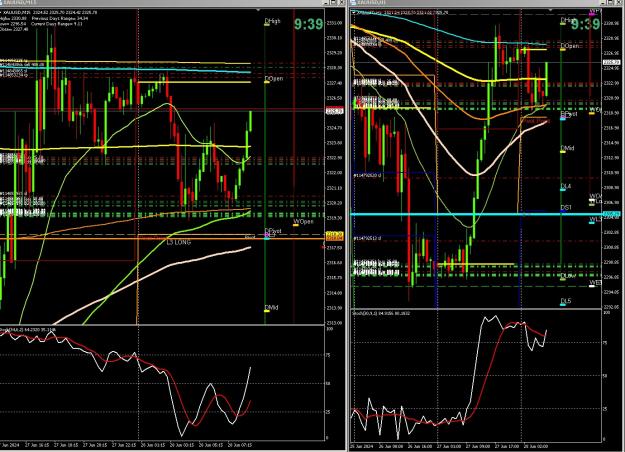Click right chart current price tag near 2325
The height and width of the screenshot is (452, 625).
coord(612,62)
